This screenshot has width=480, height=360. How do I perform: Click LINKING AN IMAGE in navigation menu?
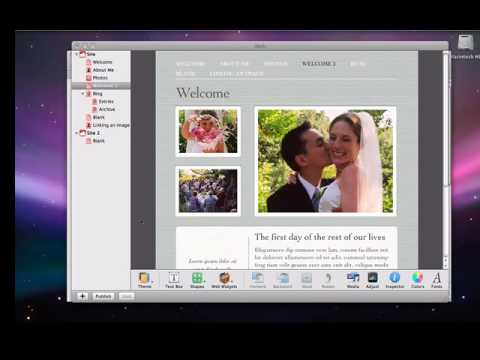point(236,73)
